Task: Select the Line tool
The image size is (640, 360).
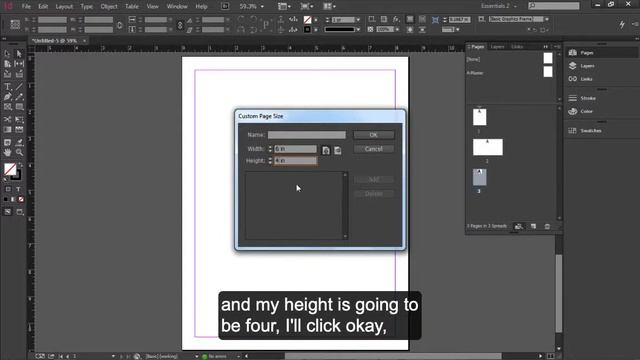Action: 19,87
